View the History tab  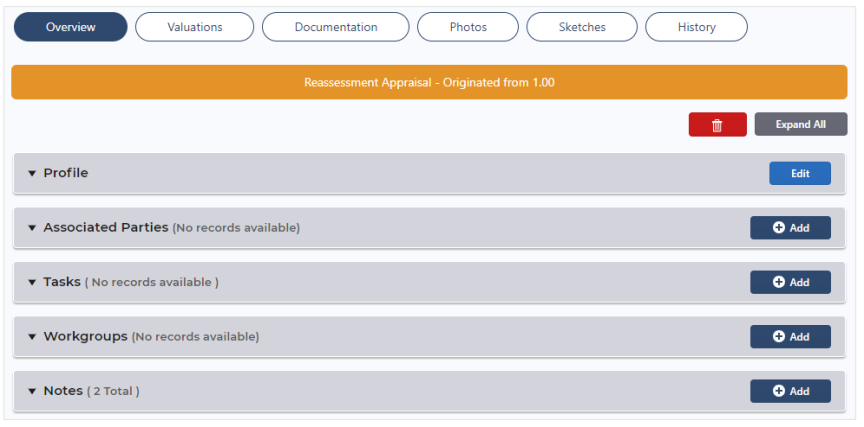696,27
